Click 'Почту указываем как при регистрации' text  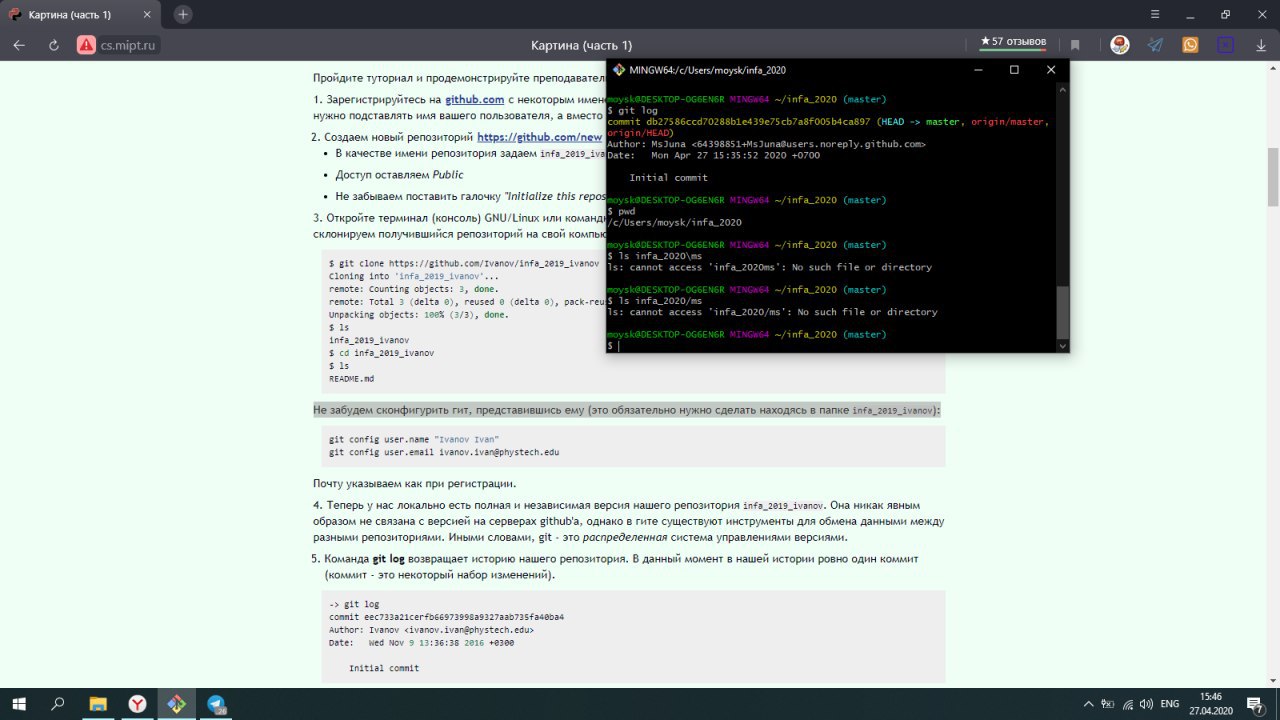click(414, 484)
